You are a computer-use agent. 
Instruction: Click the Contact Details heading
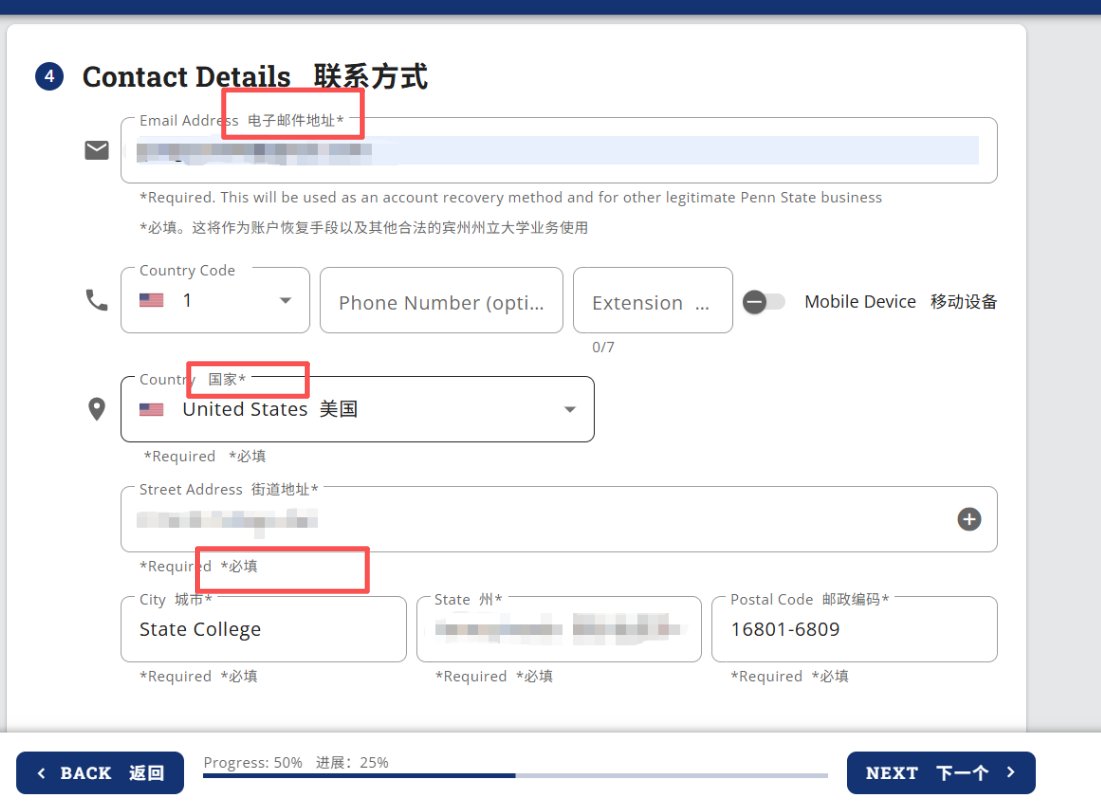coord(255,77)
